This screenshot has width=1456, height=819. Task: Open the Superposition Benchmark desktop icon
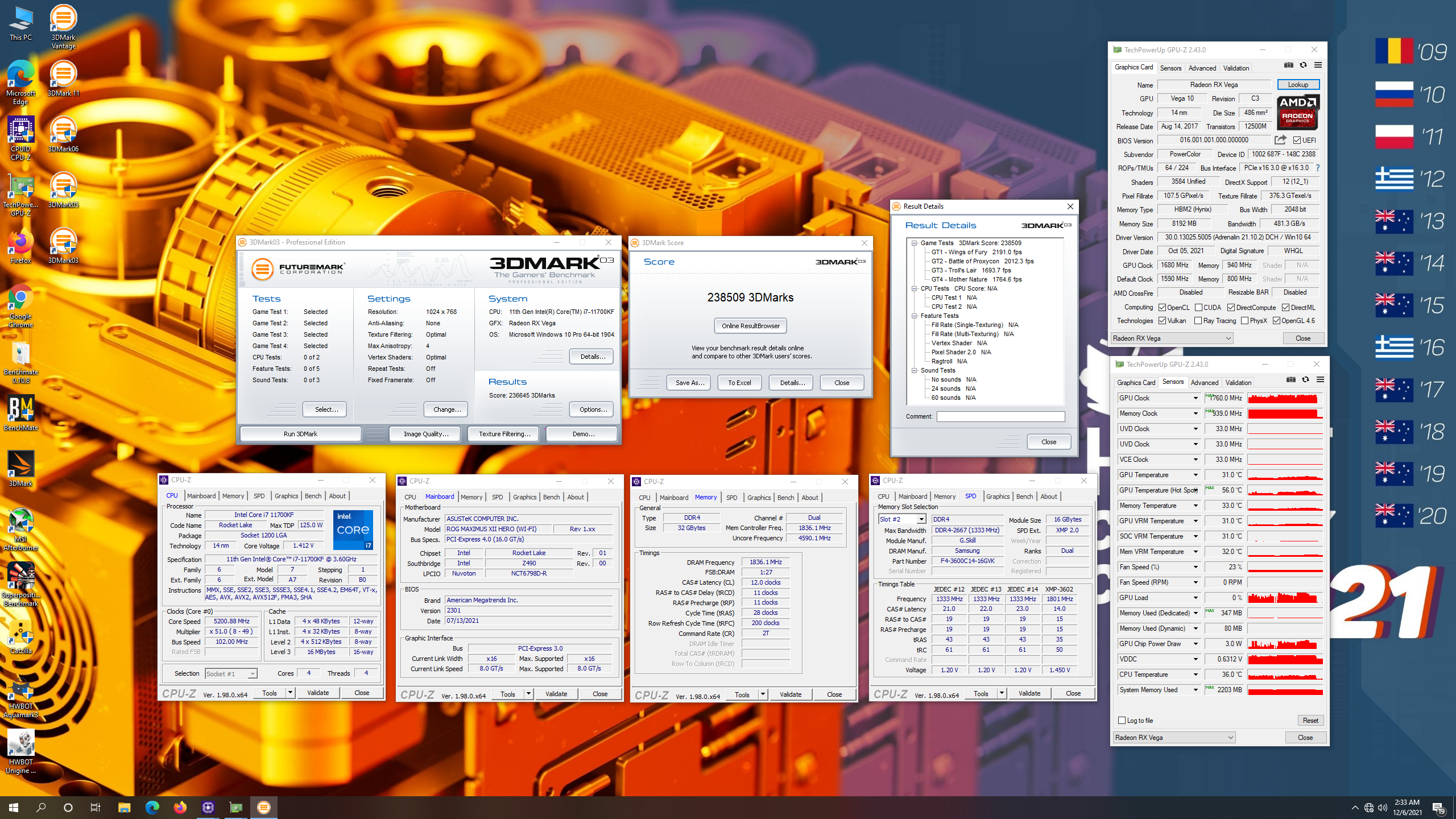point(21,584)
